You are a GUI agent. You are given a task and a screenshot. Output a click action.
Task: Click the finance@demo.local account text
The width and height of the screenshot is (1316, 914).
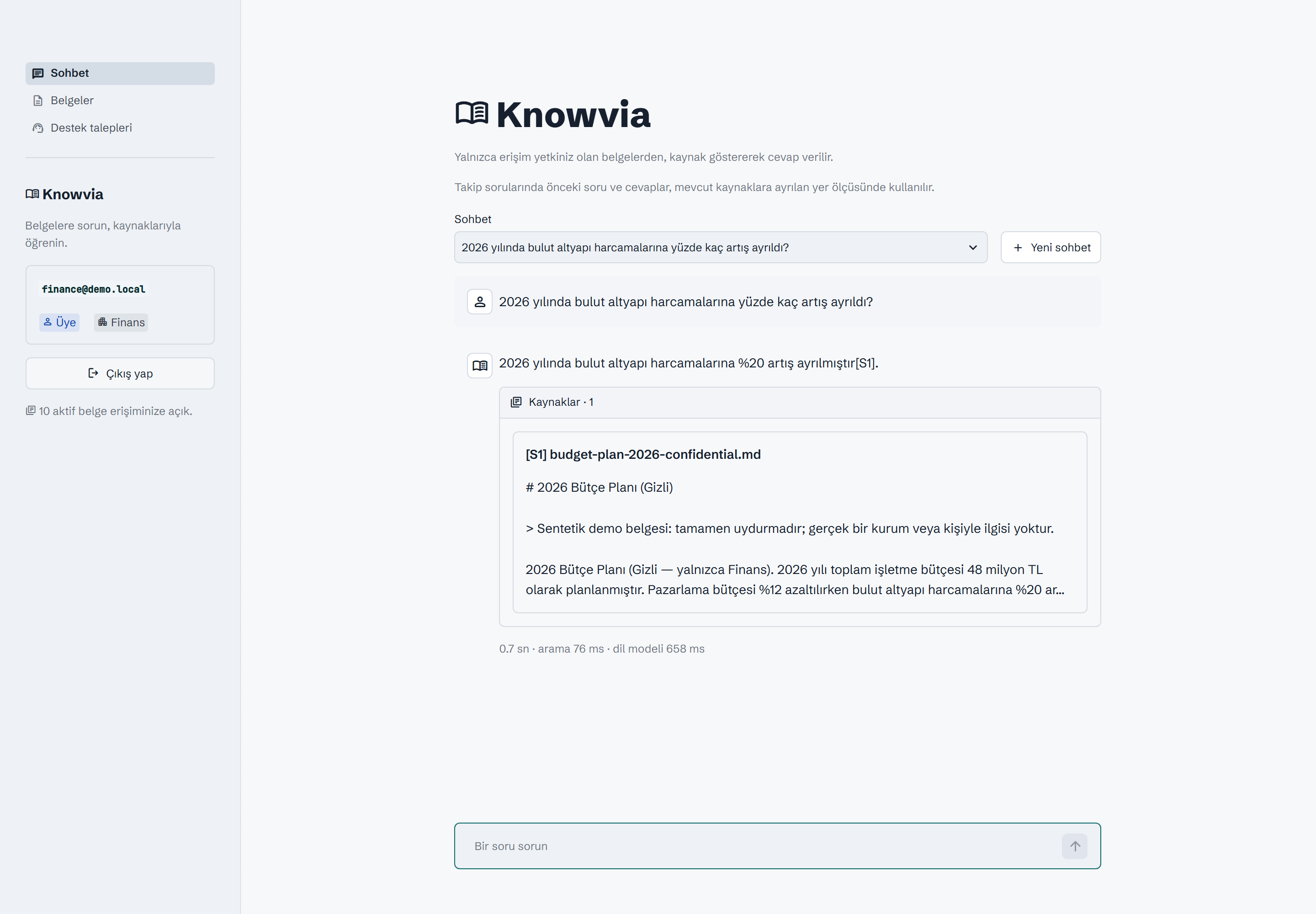[x=93, y=289]
